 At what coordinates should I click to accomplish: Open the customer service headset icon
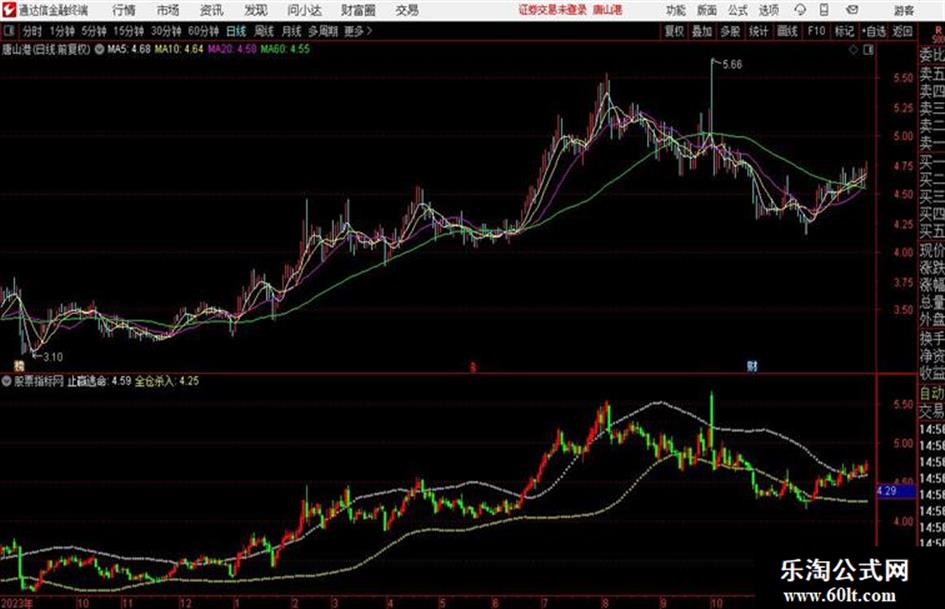(x=800, y=10)
